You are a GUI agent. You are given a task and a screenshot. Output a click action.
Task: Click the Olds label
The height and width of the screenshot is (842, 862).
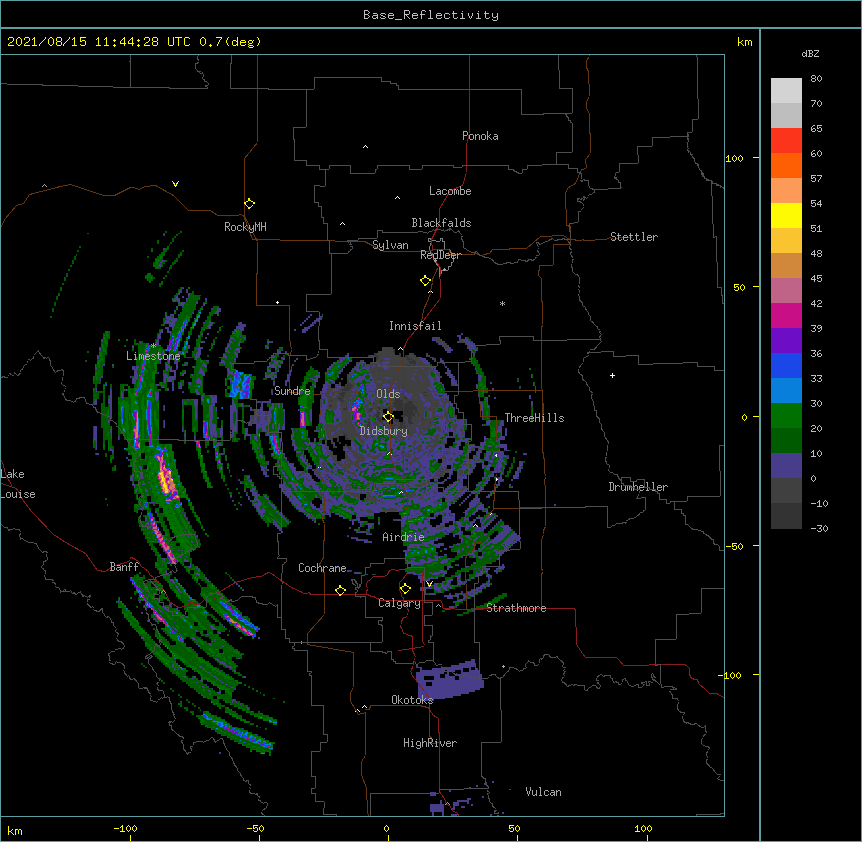point(388,394)
